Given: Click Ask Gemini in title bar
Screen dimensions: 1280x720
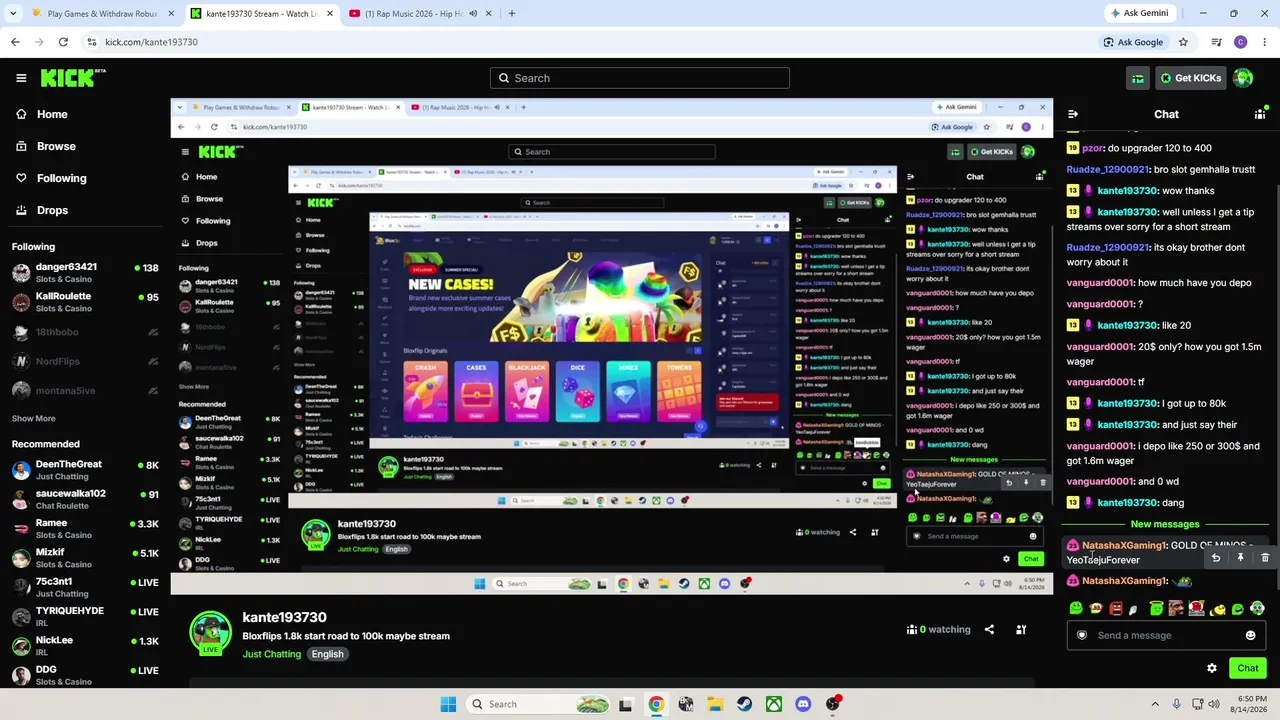Looking at the screenshot, I should pyautogui.click(x=1139, y=13).
